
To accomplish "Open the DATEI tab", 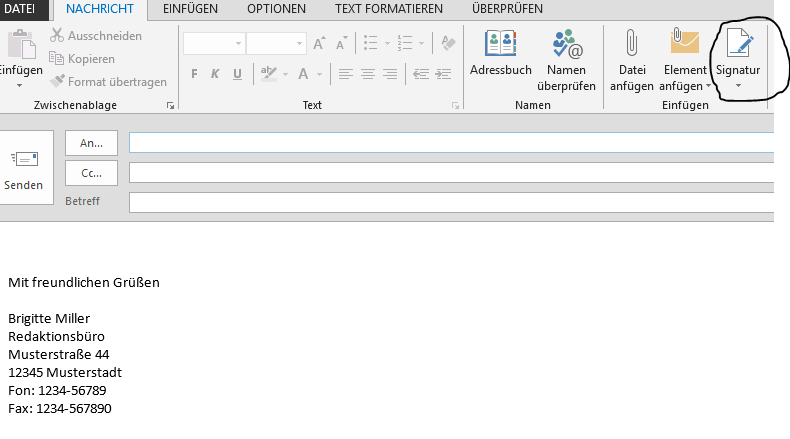I will 20,9.
